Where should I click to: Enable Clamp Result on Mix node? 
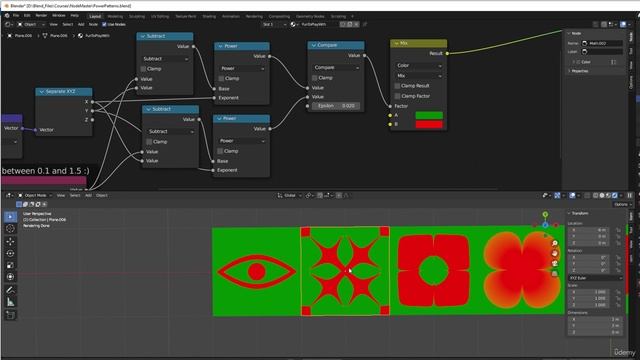(397, 86)
